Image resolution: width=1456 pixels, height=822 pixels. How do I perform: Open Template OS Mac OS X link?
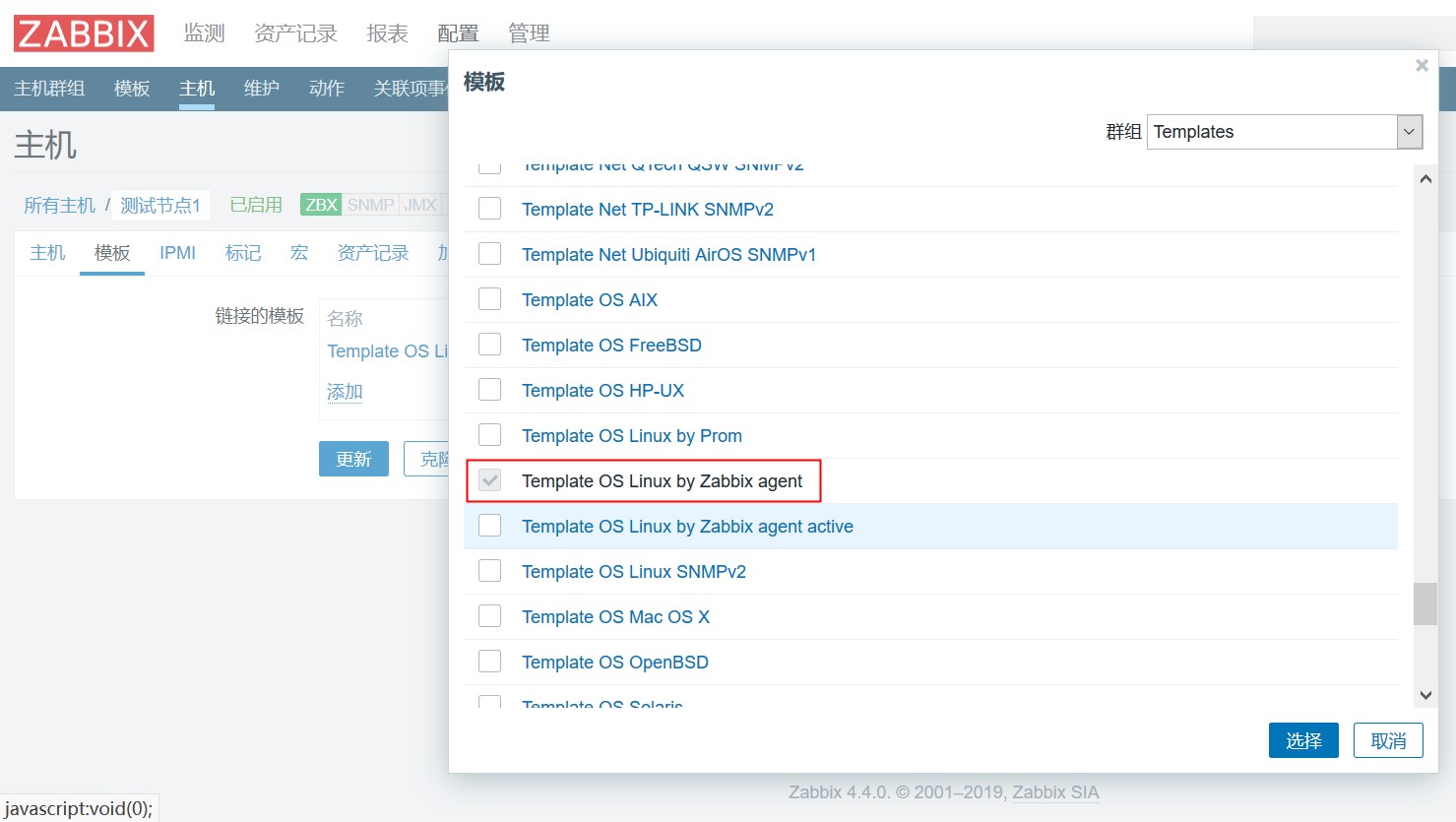[x=615, y=617]
